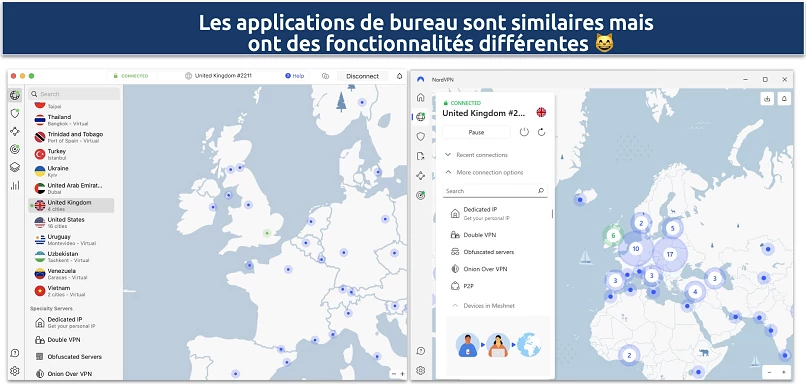This screenshot has height=384, width=806.
Task: Click the Disconnect button in Mac window
Action: click(x=362, y=76)
